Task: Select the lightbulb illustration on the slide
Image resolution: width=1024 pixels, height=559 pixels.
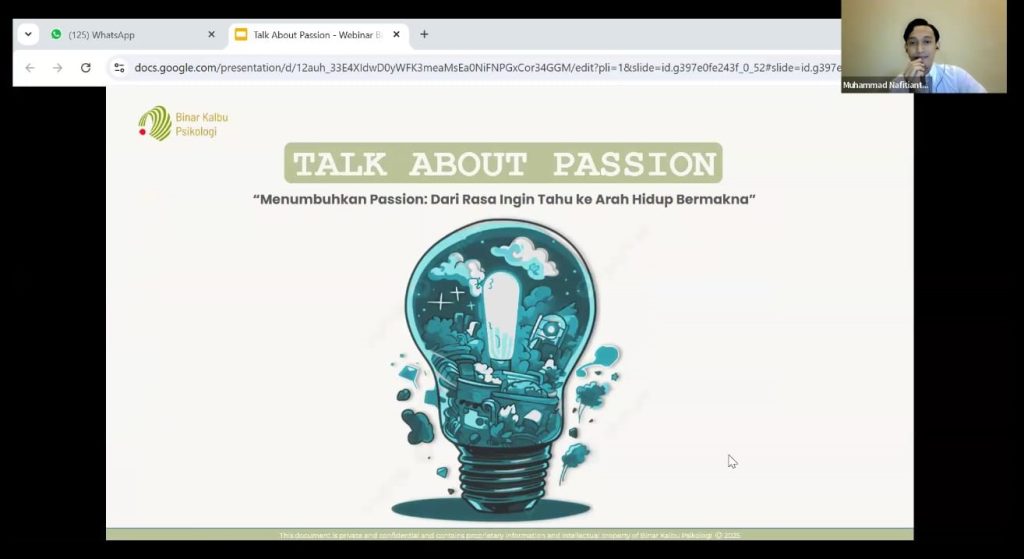Action: pyautogui.click(x=505, y=365)
